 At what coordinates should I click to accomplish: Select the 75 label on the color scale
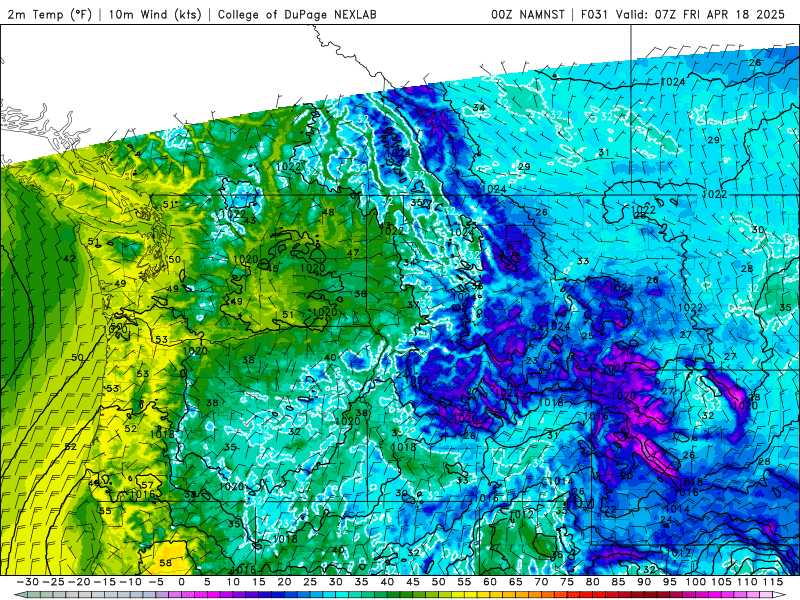coord(567,582)
